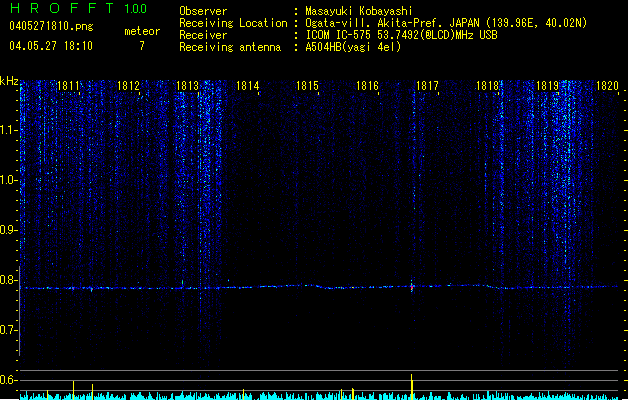Click the "Observer" field label
Image resolution: width=629 pixels, height=400 pixels.
tap(203, 11)
